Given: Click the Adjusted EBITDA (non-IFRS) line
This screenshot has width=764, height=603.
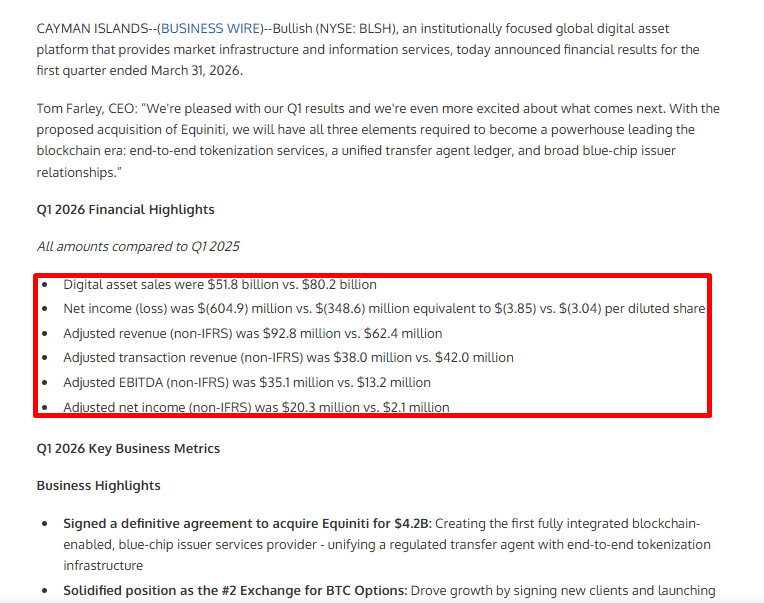Looking at the screenshot, I should [247, 382].
